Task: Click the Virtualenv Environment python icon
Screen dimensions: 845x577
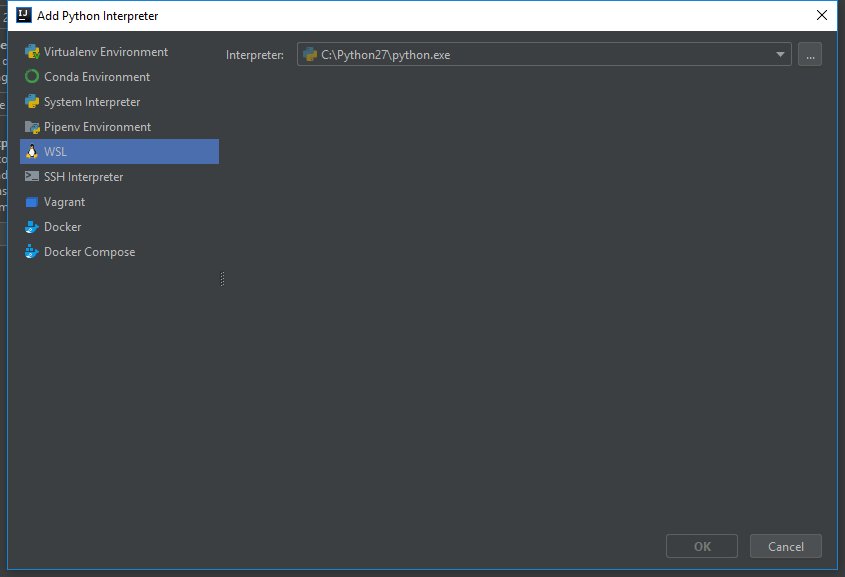Action: point(32,52)
